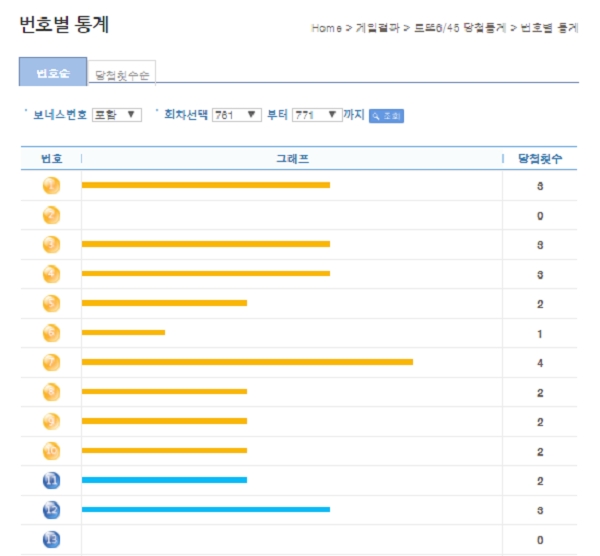Click the yellow graph bar for number 1
The height and width of the screenshot is (556, 600).
pyautogui.click(x=206, y=185)
